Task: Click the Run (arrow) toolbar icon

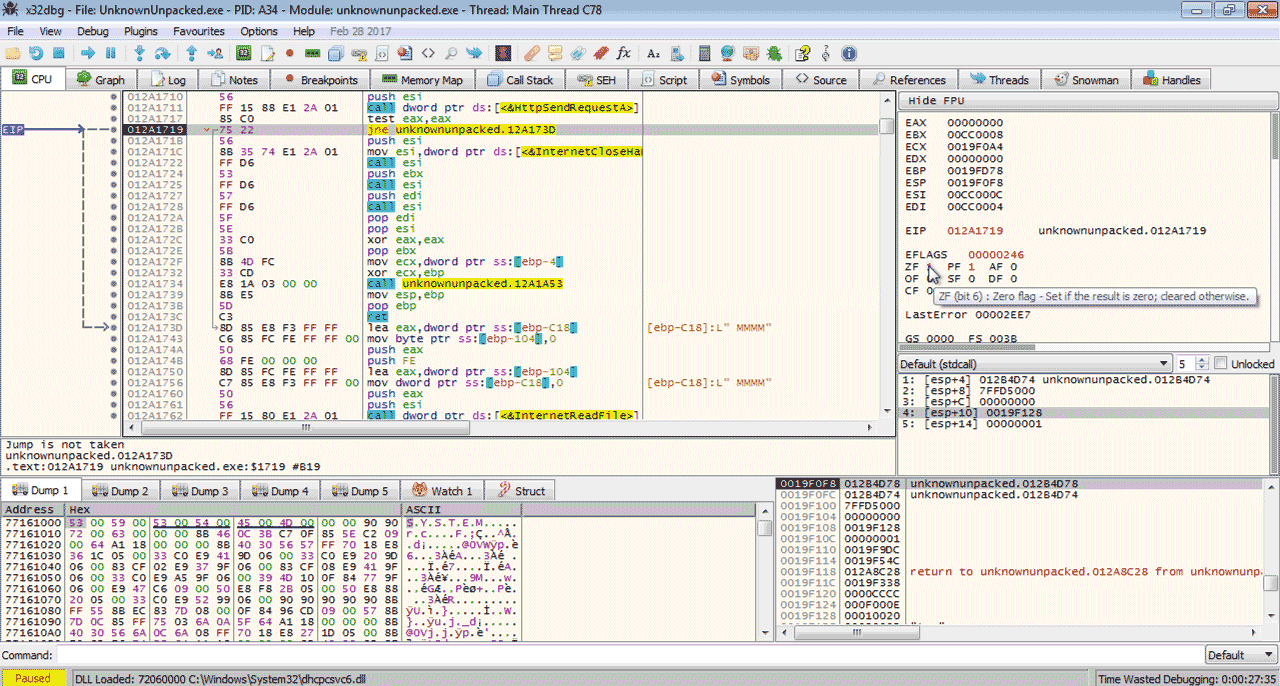Action: coord(88,53)
